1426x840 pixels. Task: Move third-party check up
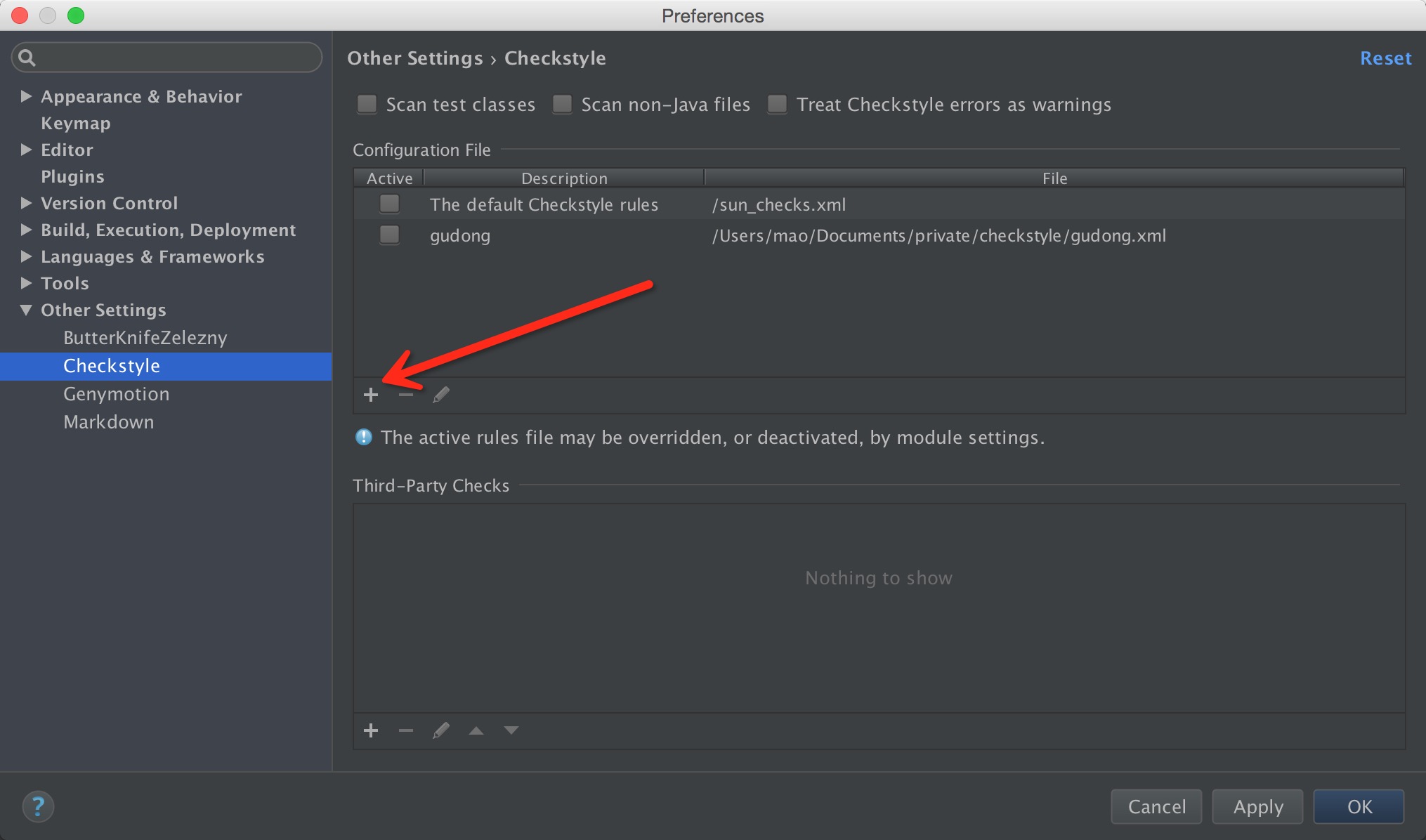click(x=476, y=730)
